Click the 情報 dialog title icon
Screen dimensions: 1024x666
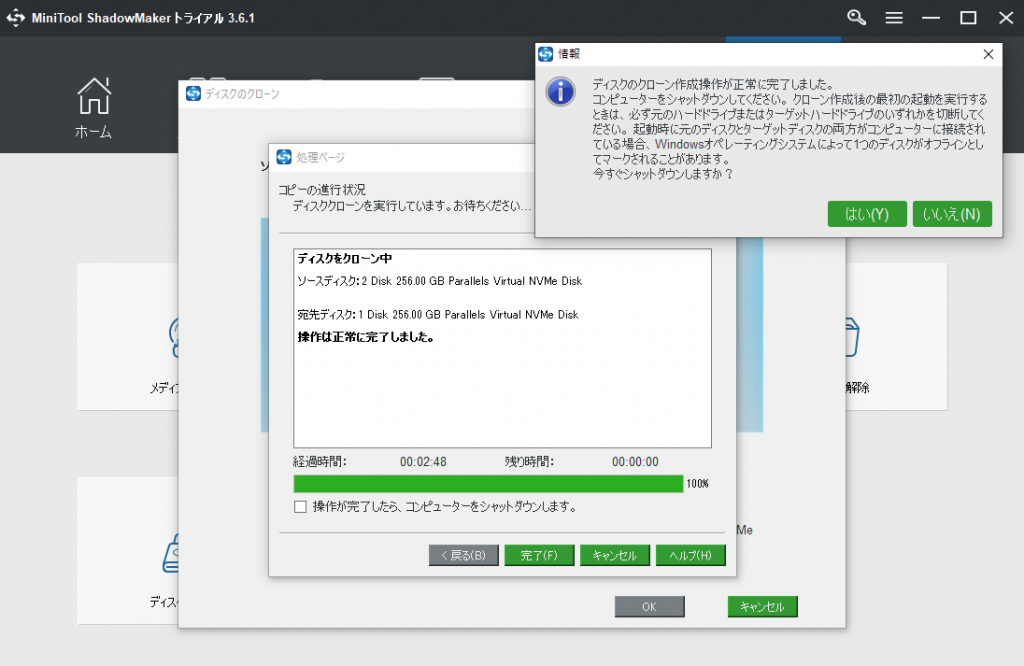[545, 54]
